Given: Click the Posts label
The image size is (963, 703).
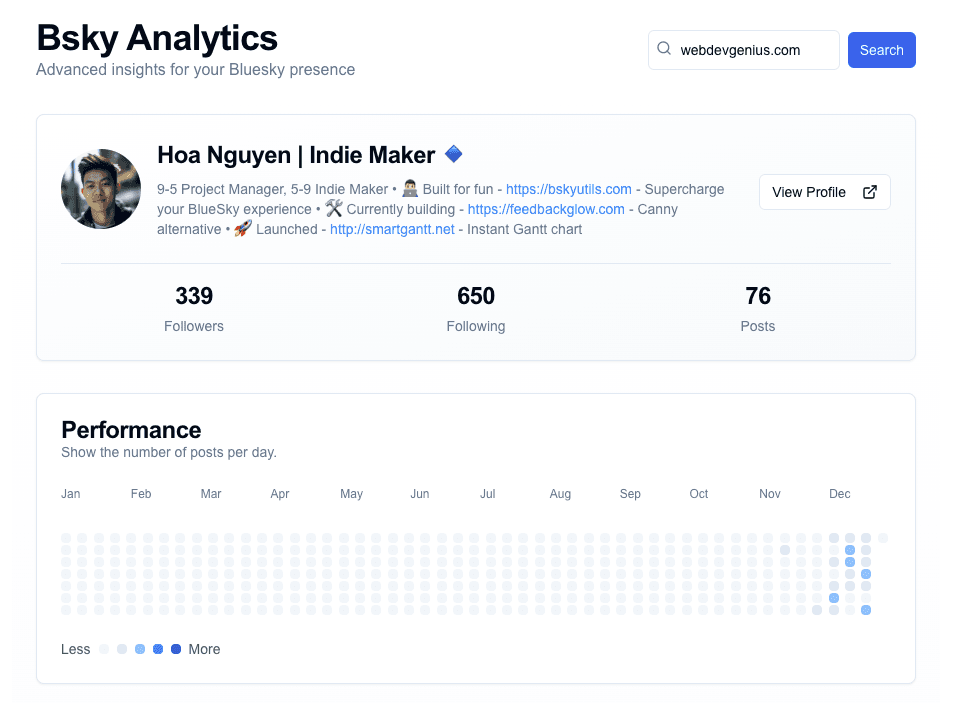Looking at the screenshot, I should 758,326.
